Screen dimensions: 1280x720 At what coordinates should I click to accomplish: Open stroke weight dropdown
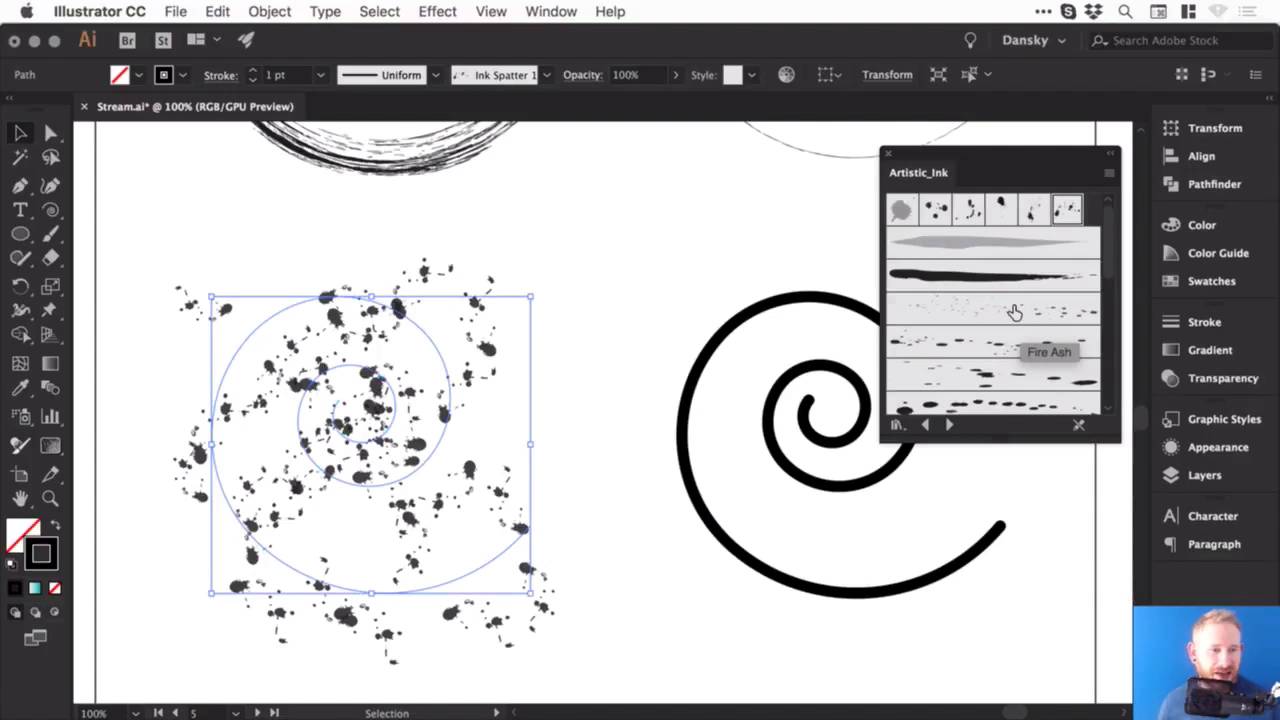click(x=320, y=75)
